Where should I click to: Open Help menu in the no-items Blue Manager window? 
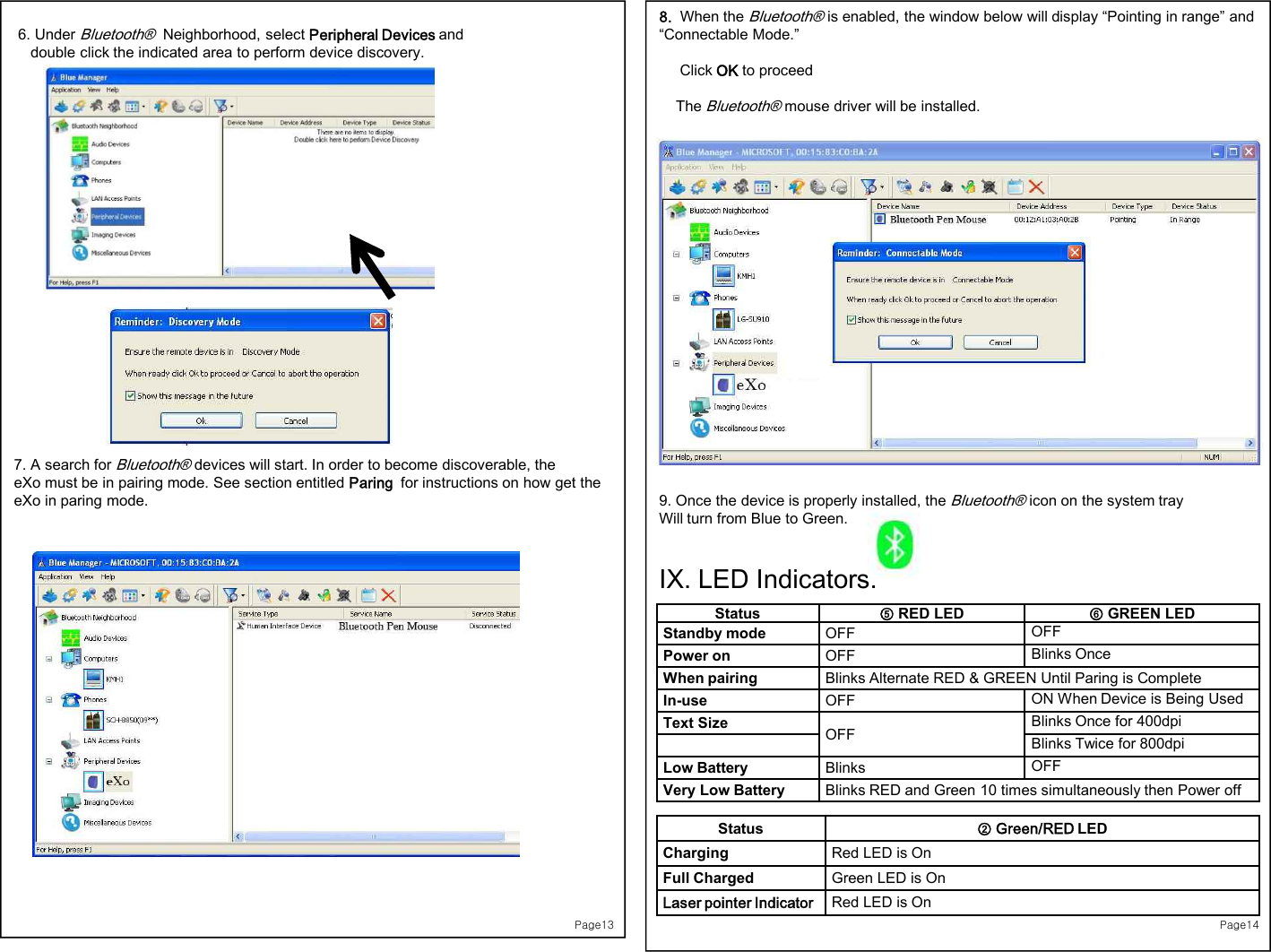pos(112,90)
